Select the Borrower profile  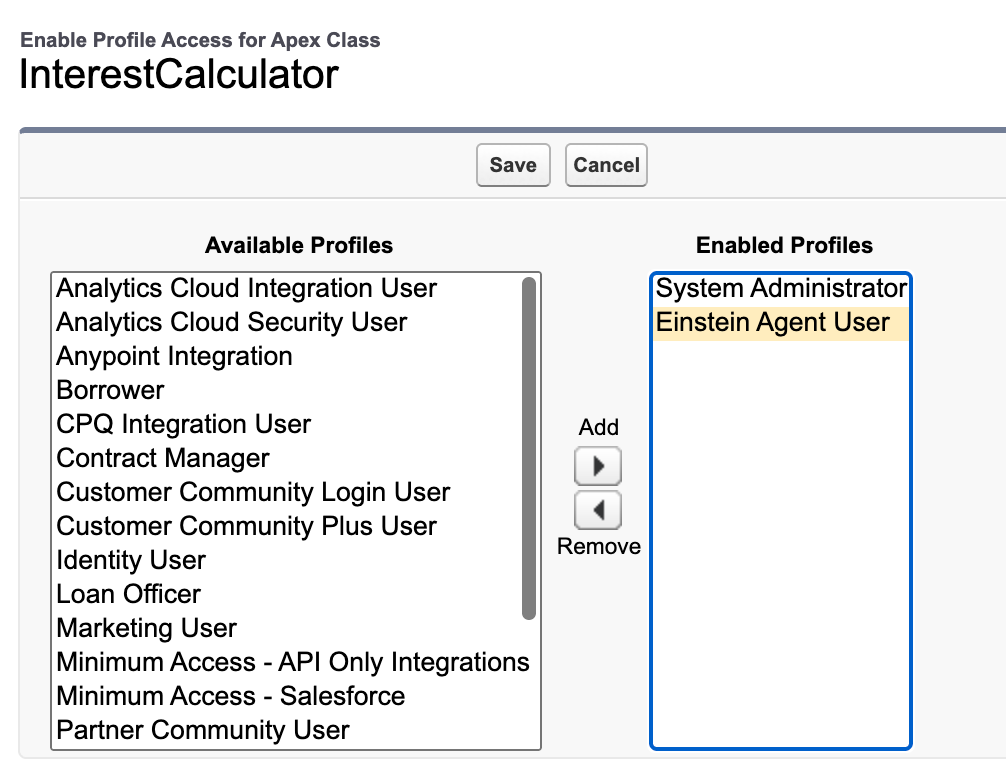coord(111,391)
